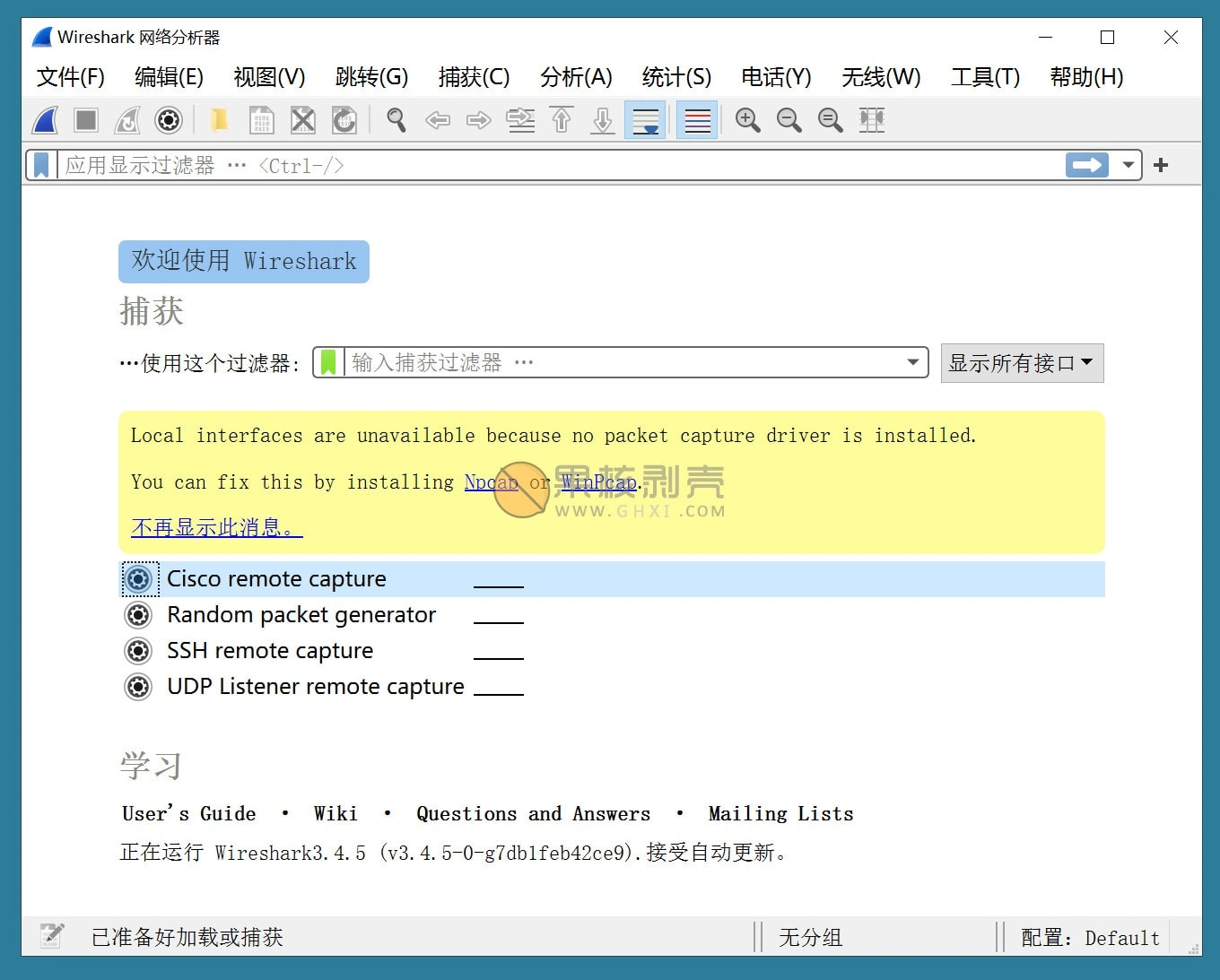This screenshot has height=980, width=1220.
Task: Jump to specified packet icon
Action: (520, 119)
